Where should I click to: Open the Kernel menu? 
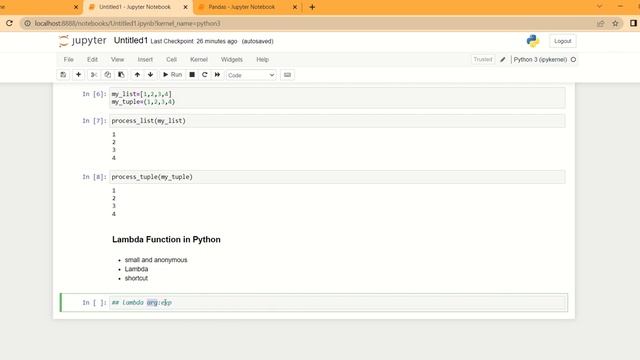pyautogui.click(x=199, y=60)
